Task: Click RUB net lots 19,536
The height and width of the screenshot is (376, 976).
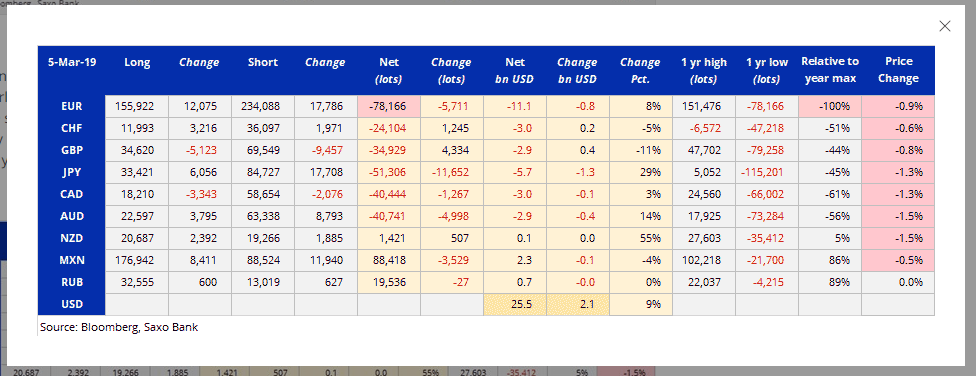Action: coord(389,282)
